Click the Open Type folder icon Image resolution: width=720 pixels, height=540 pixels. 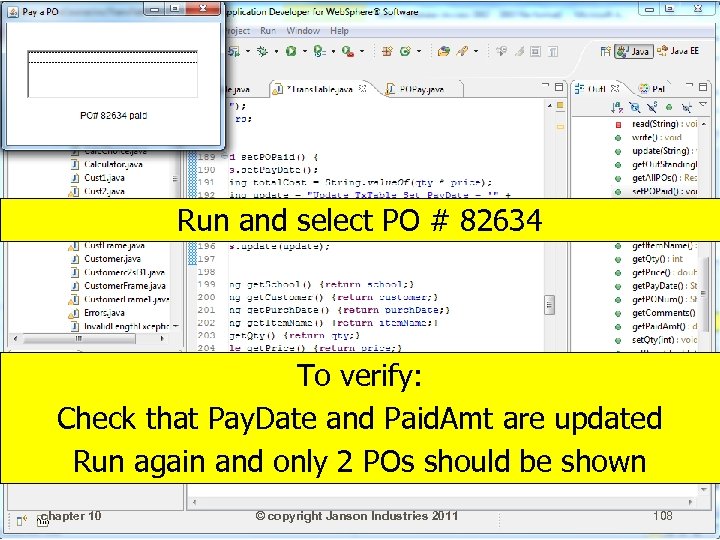444,51
